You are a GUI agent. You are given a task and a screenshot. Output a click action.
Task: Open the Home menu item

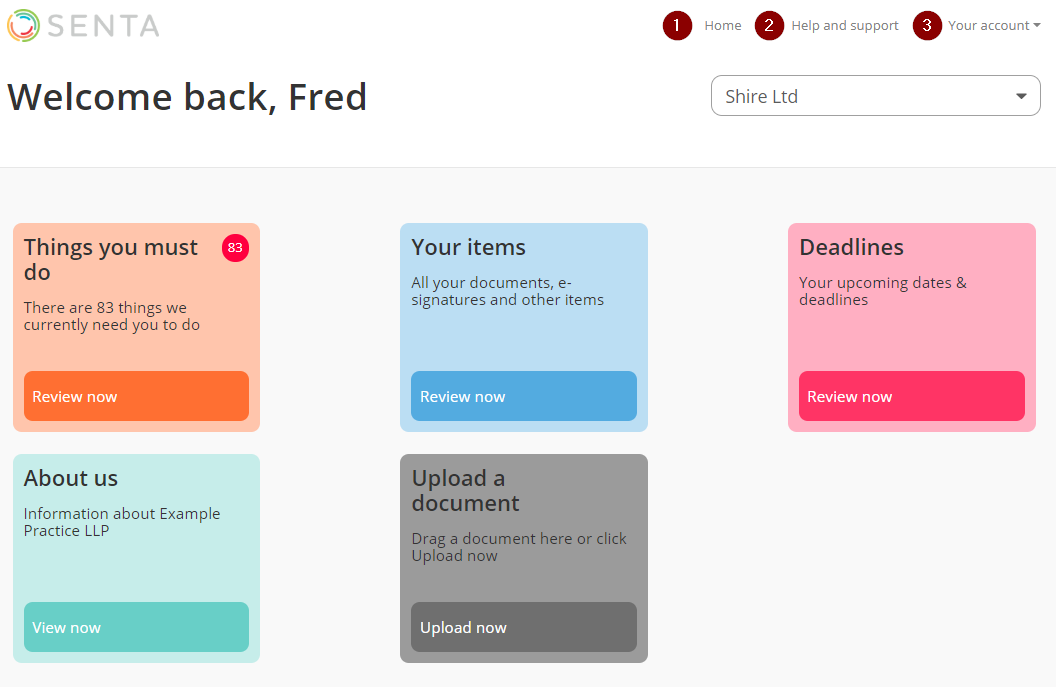pyautogui.click(x=723, y=26)
